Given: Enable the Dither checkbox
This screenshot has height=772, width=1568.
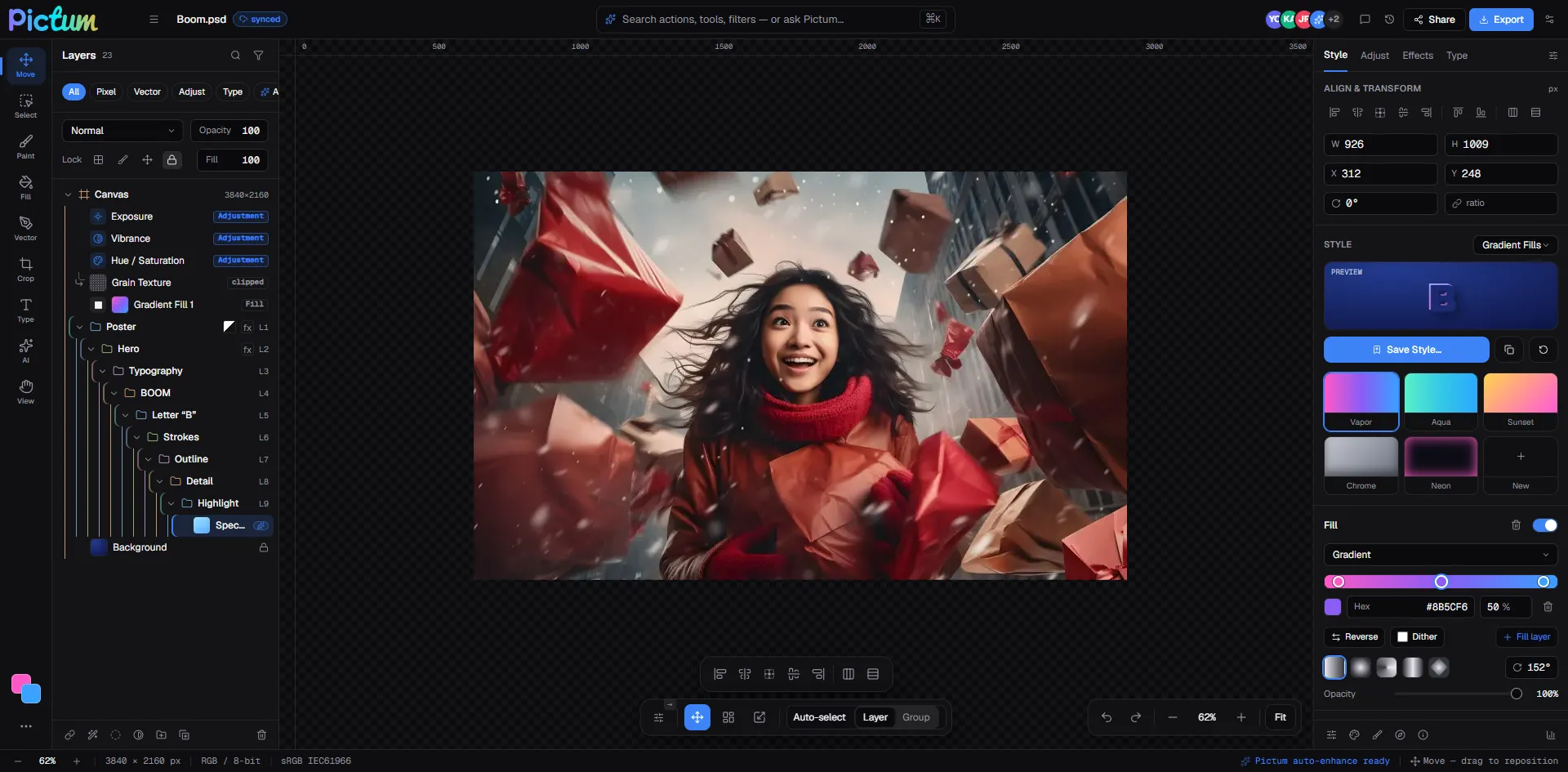Looking at the screenshot, I should click(1402, 637).
